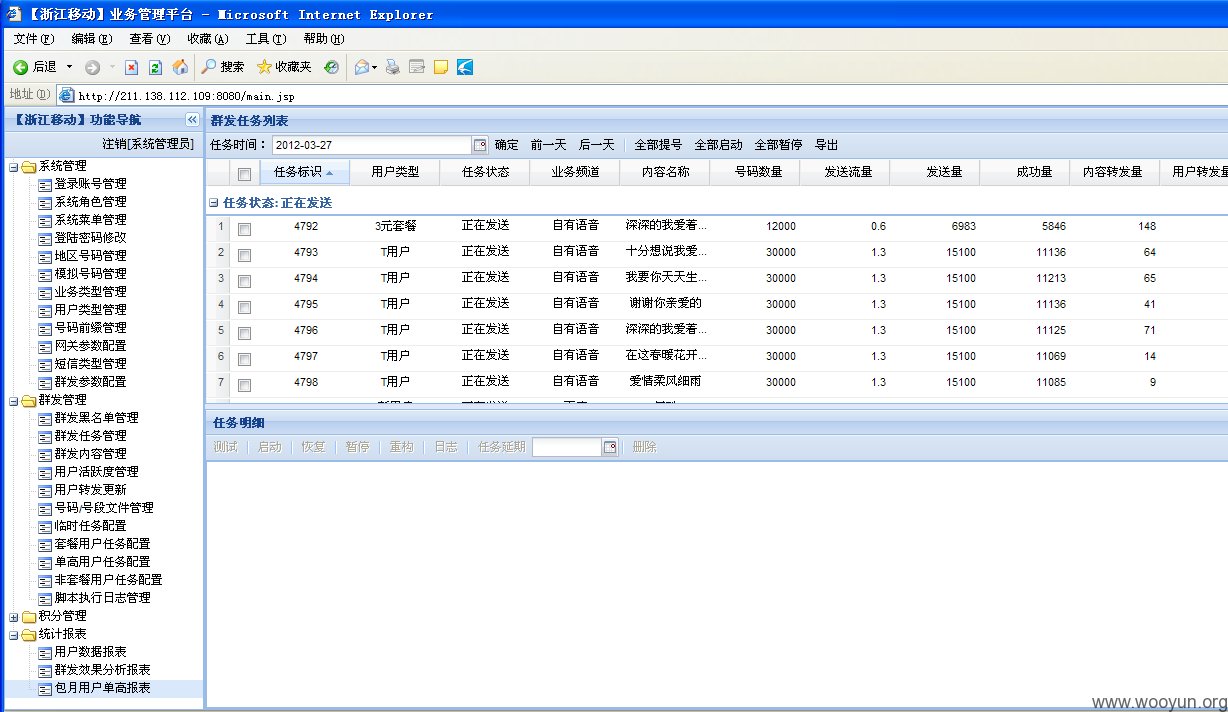Click the blue bird Messenger icon

(465, 67)
